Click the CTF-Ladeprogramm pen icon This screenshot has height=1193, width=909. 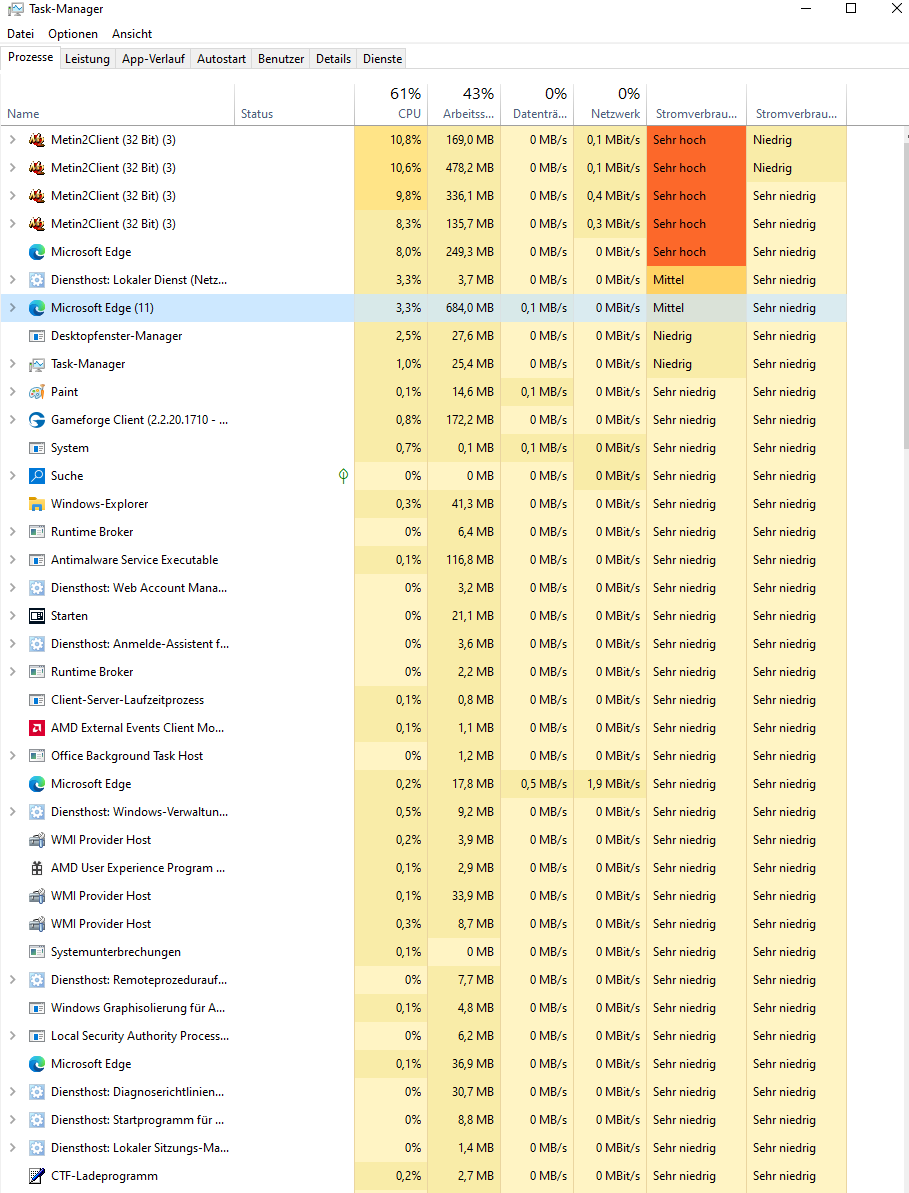[37, 1176]
